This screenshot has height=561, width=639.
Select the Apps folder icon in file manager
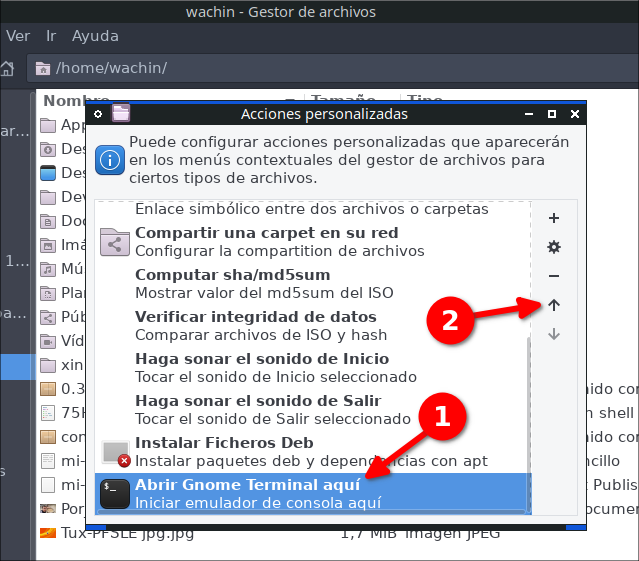pyautogui.click(x=48, y=125)
